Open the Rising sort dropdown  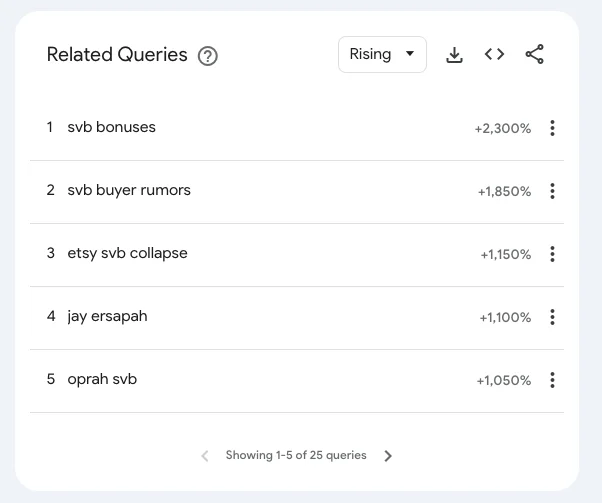382,55
